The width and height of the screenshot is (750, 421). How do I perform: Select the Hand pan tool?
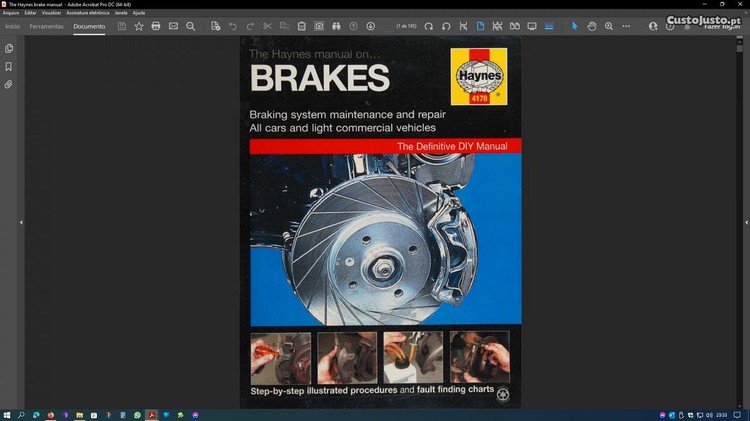(x=592, y=26)
